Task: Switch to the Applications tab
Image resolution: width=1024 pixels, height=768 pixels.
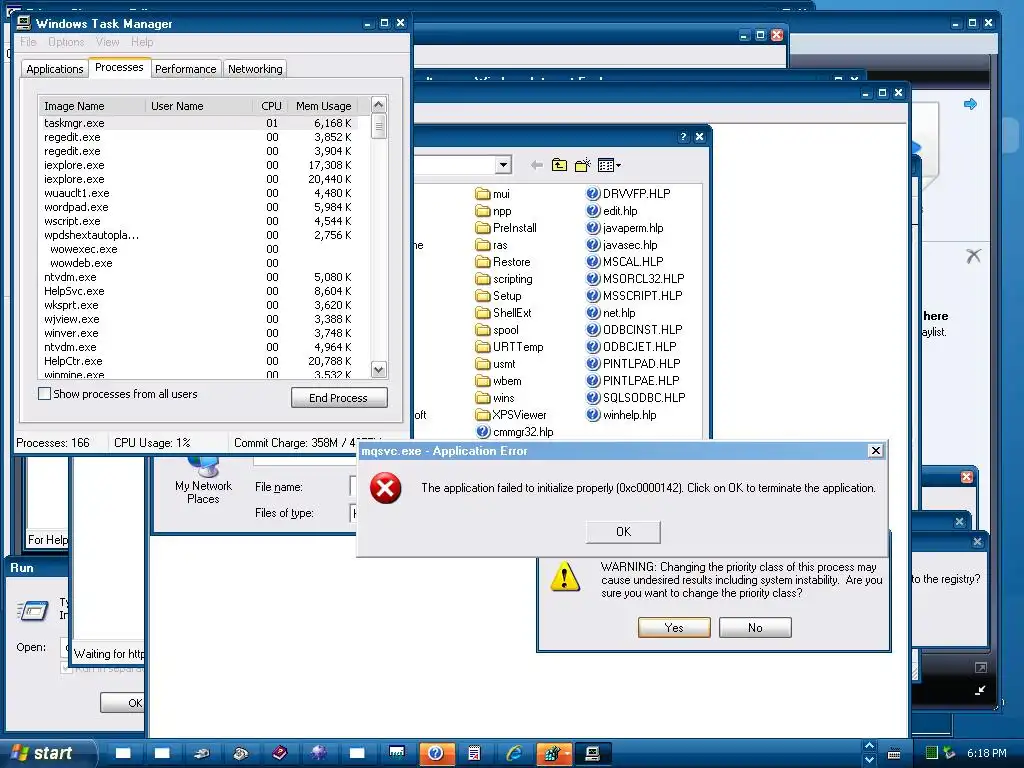Action: pos(55,69)
